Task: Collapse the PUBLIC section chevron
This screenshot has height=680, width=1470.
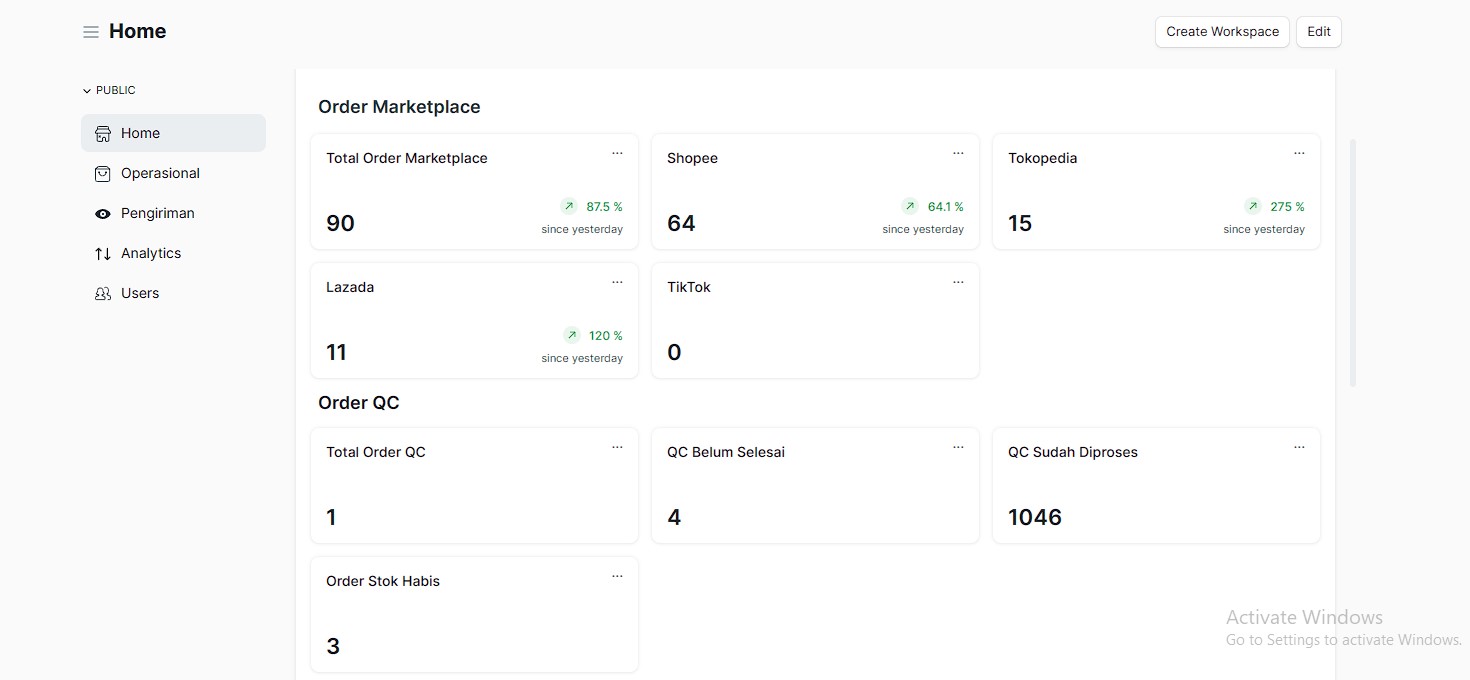Action: click(87, 91)
